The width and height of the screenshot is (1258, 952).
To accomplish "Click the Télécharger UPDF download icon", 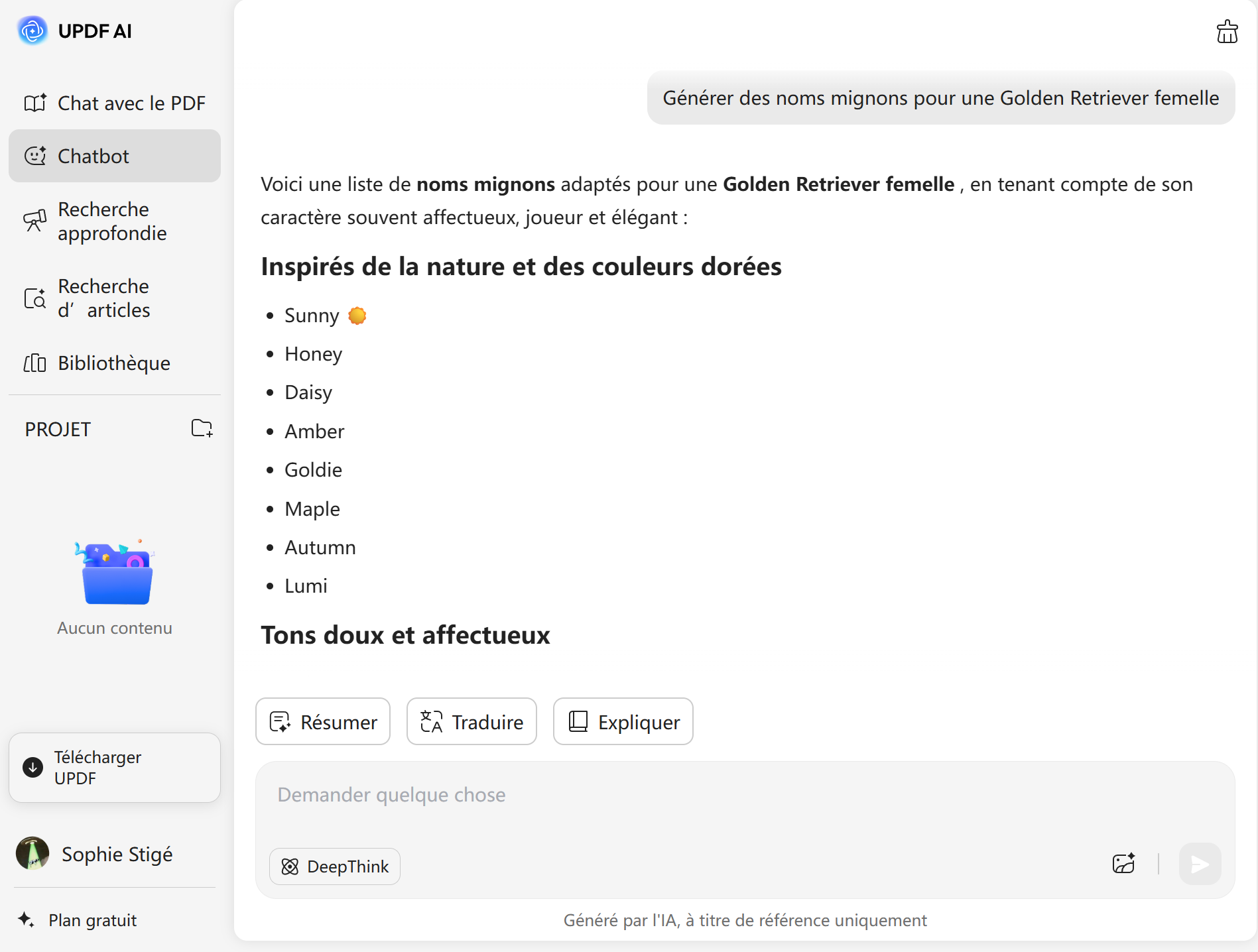I will (32, 767).
